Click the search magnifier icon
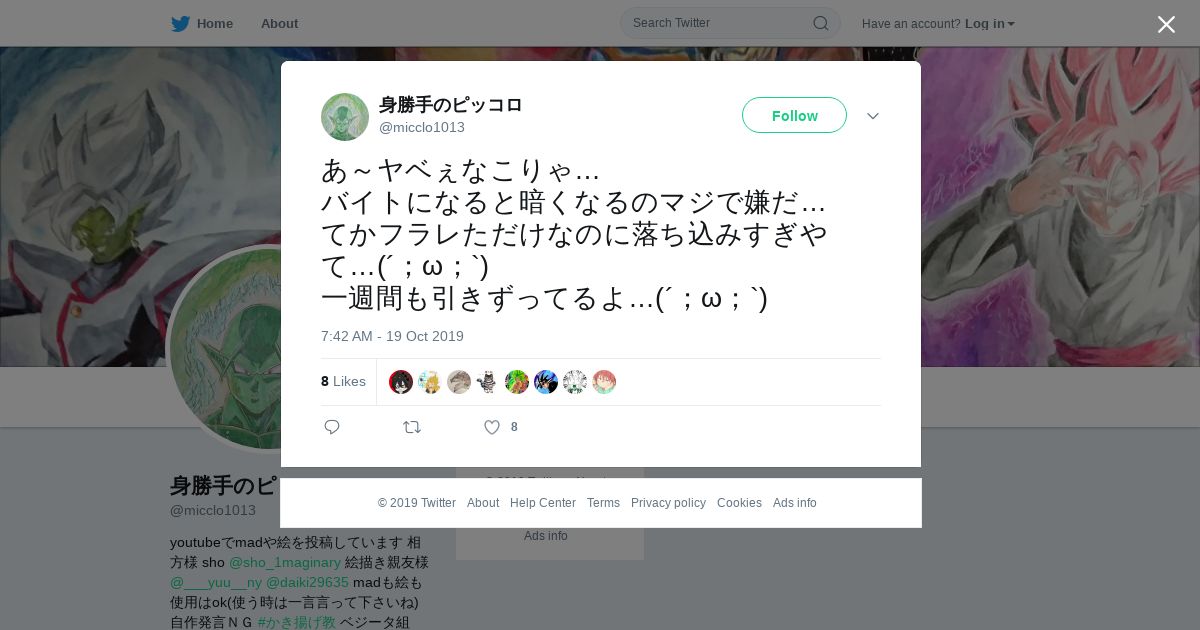The height and width of the screenshot is (630, 1200). coord(820,23)
